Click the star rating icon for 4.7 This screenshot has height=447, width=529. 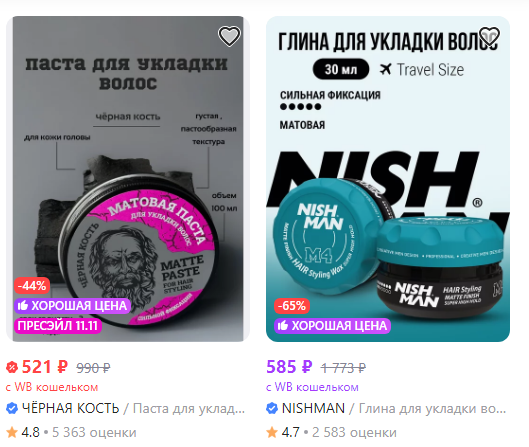point(272,432)
